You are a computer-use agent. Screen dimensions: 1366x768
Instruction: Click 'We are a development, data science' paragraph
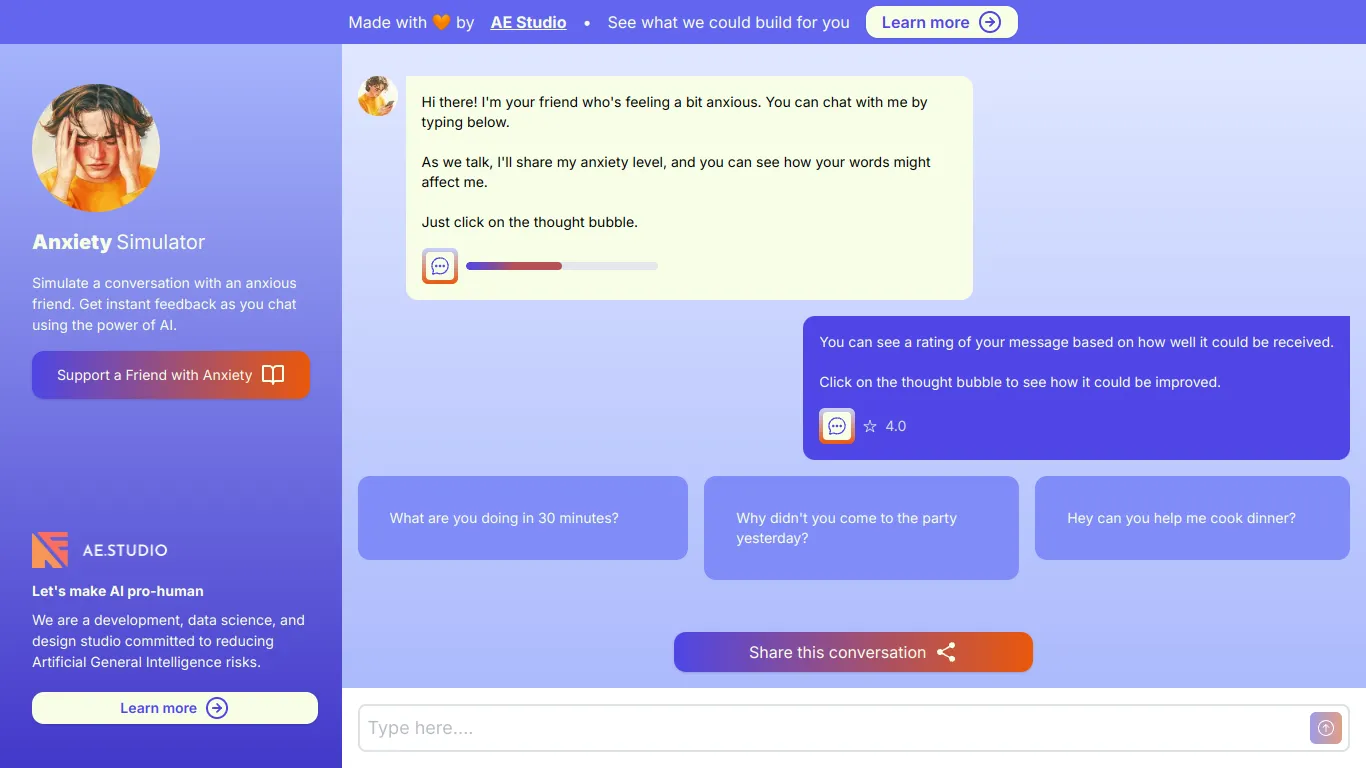(168, 641)
